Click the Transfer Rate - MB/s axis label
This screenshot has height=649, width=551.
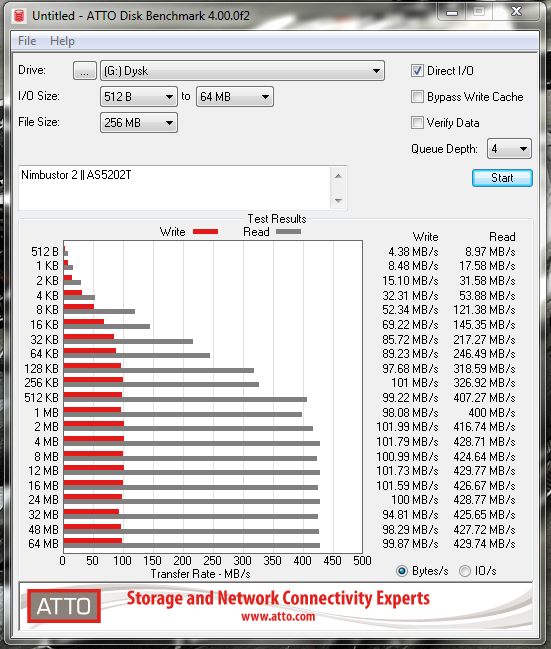coord(200,574)
